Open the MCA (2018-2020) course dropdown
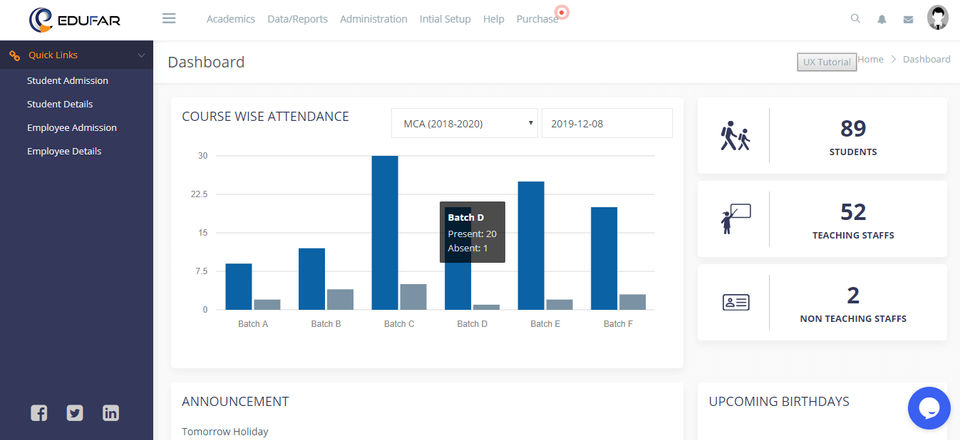Viewport: 960px width, 440px height. (x=464, y=124)
